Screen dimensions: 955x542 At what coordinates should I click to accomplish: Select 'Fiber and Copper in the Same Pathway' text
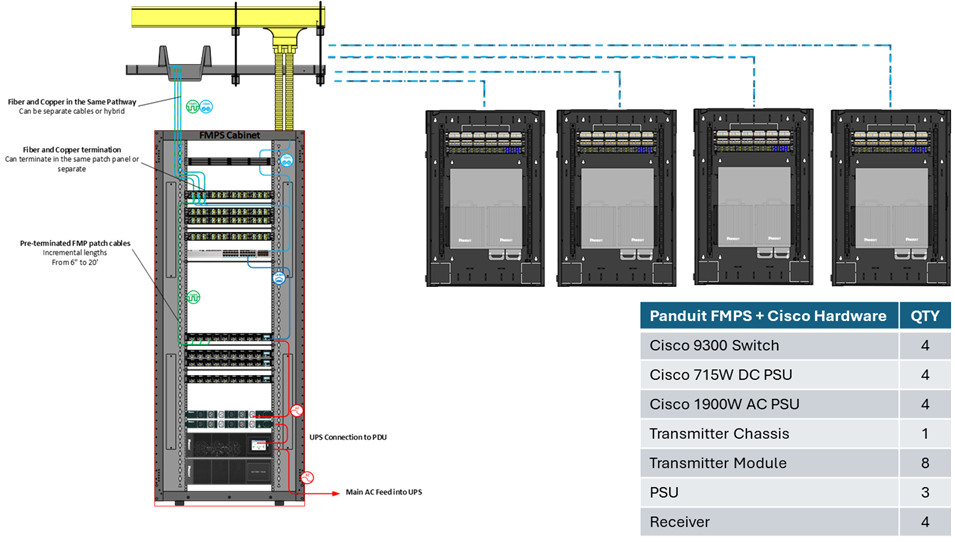72,102
